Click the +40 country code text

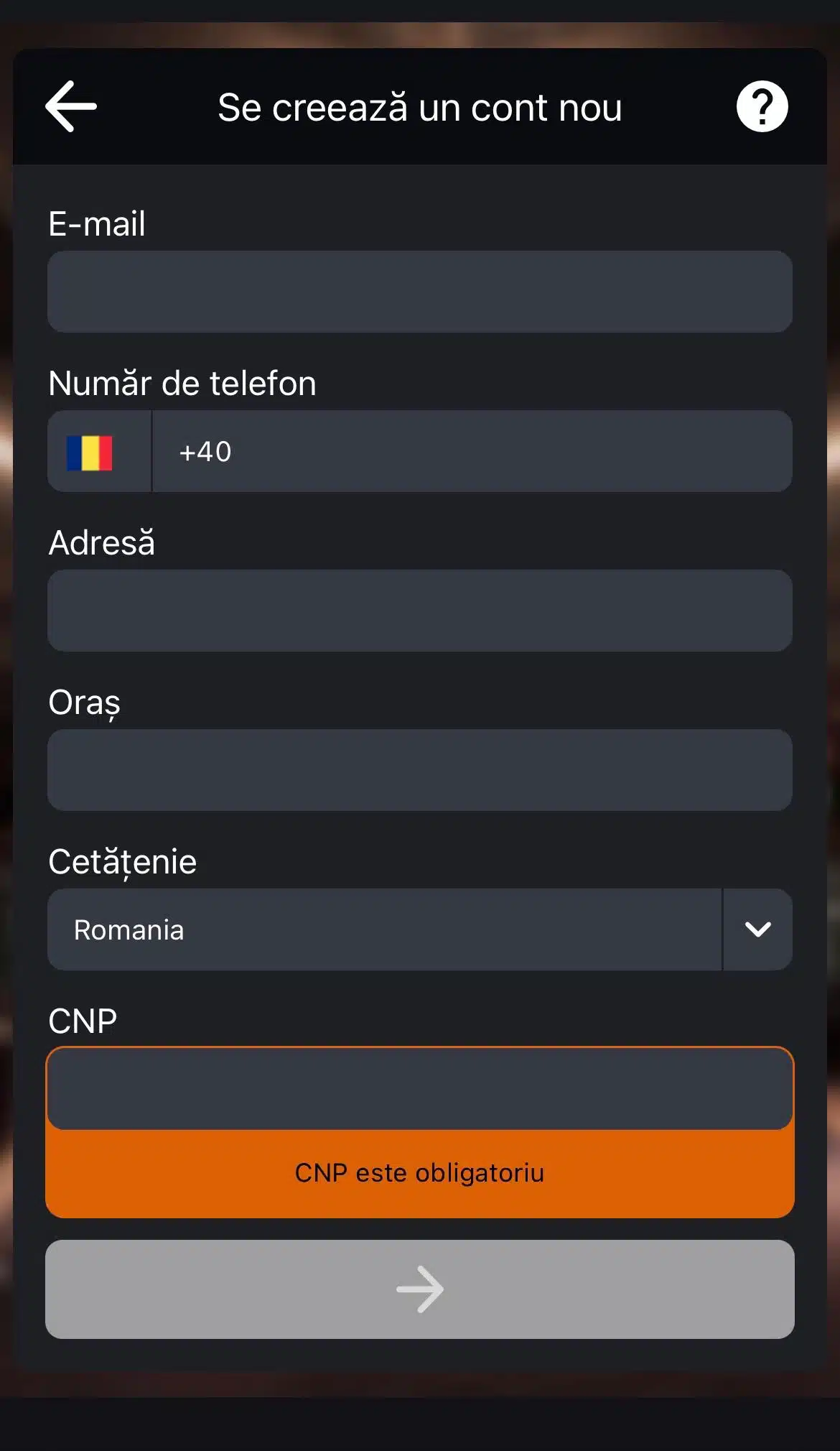tap(205, 452)
